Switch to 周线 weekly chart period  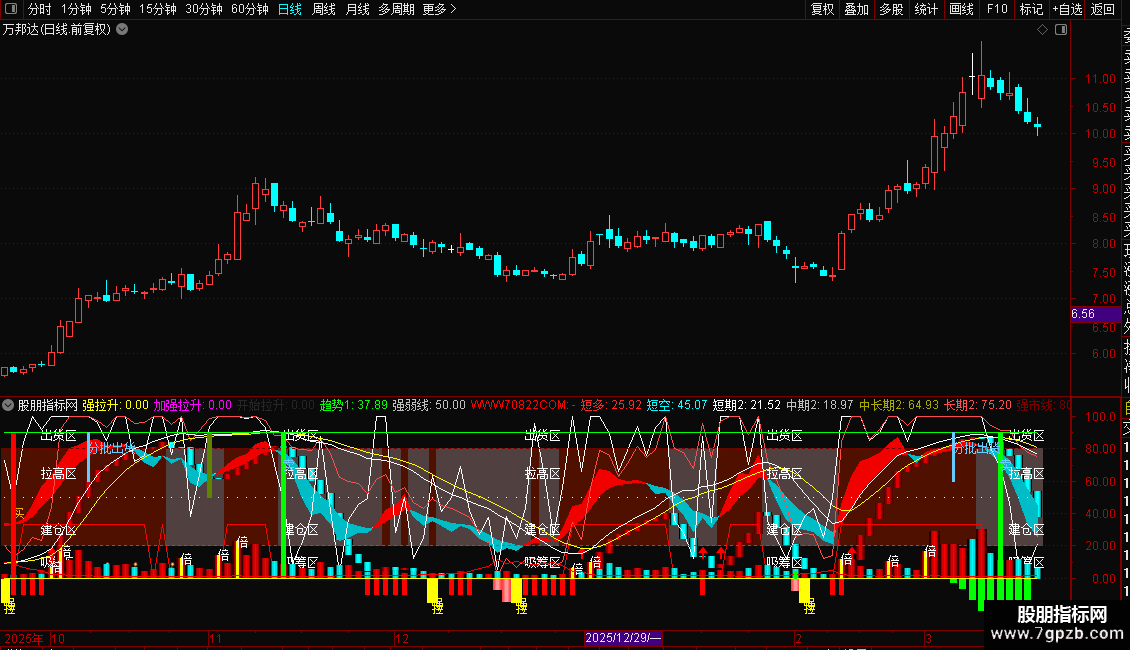tap(324, 9)
